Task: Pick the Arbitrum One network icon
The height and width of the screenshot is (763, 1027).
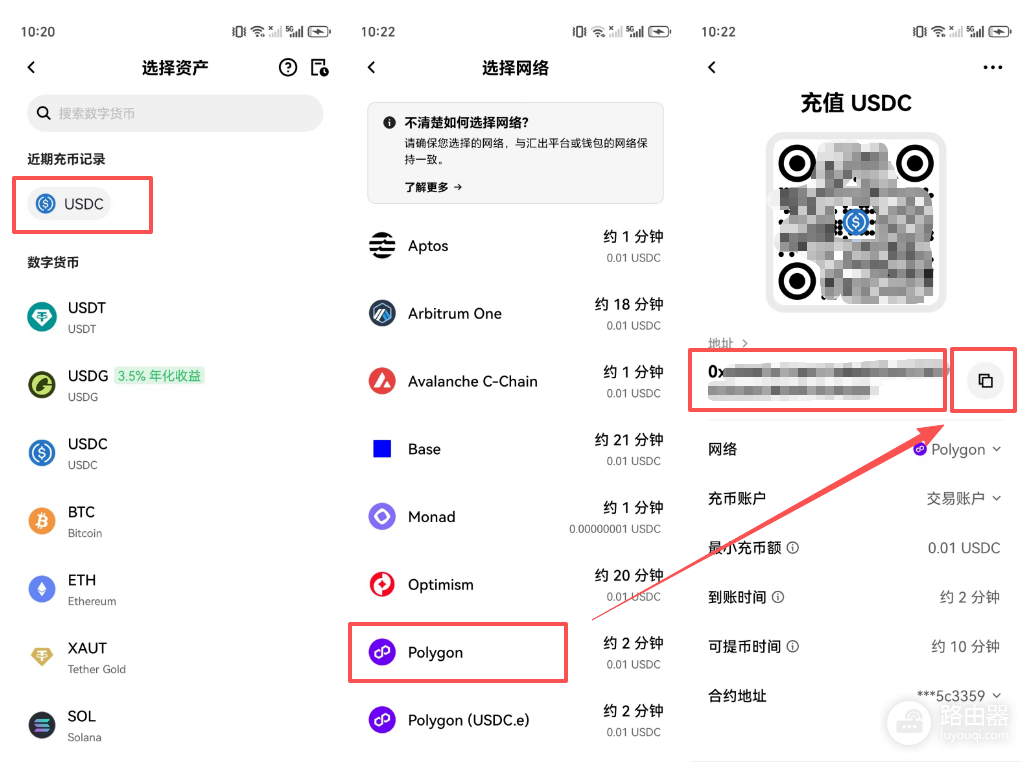Action: click(382, 313)
